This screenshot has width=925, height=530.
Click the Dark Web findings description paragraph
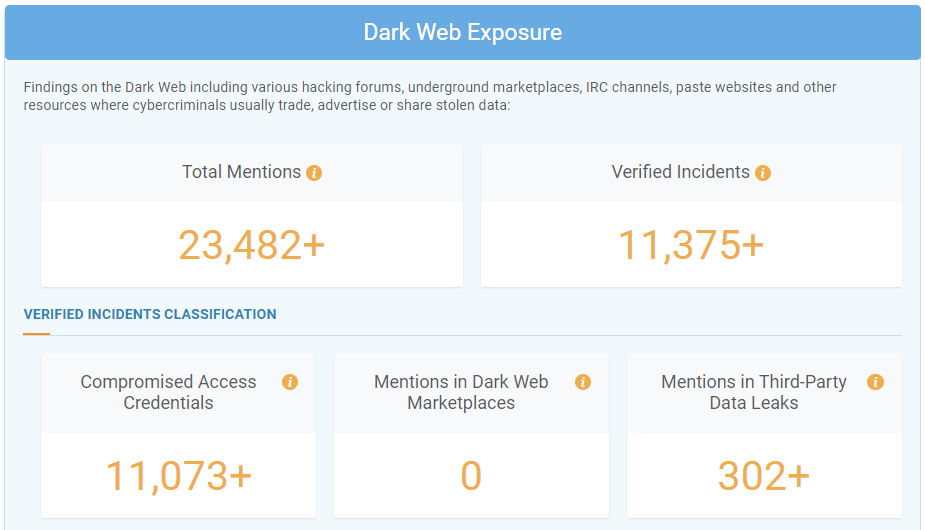click(x=430, y=96)
